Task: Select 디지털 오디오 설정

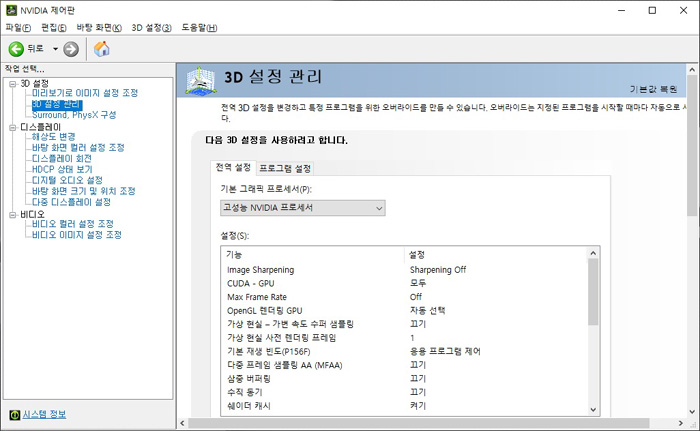Action: coord(67,180)
